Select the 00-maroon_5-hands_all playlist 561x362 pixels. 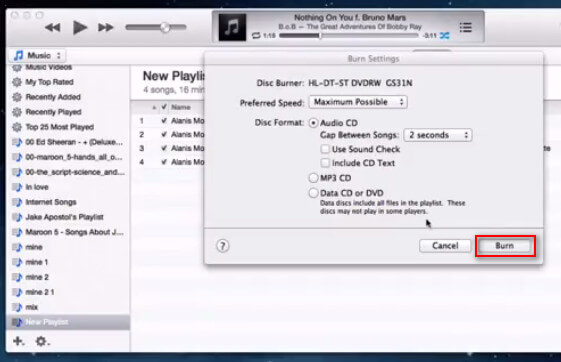point(68,157)
